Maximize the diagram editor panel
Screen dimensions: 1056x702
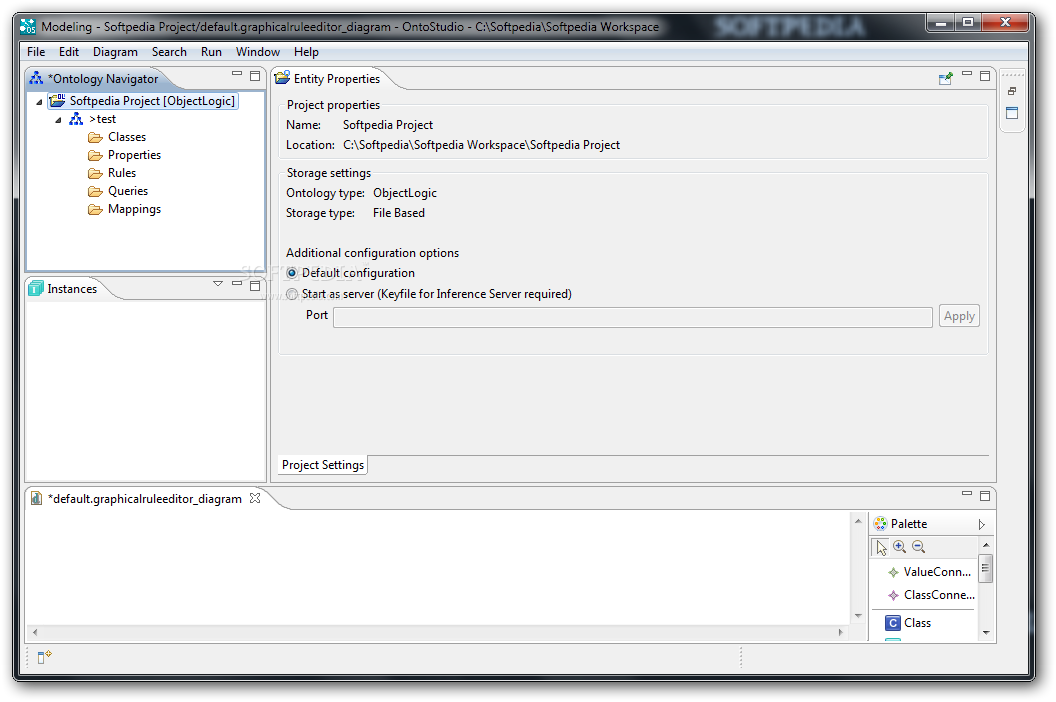[985, 496]
